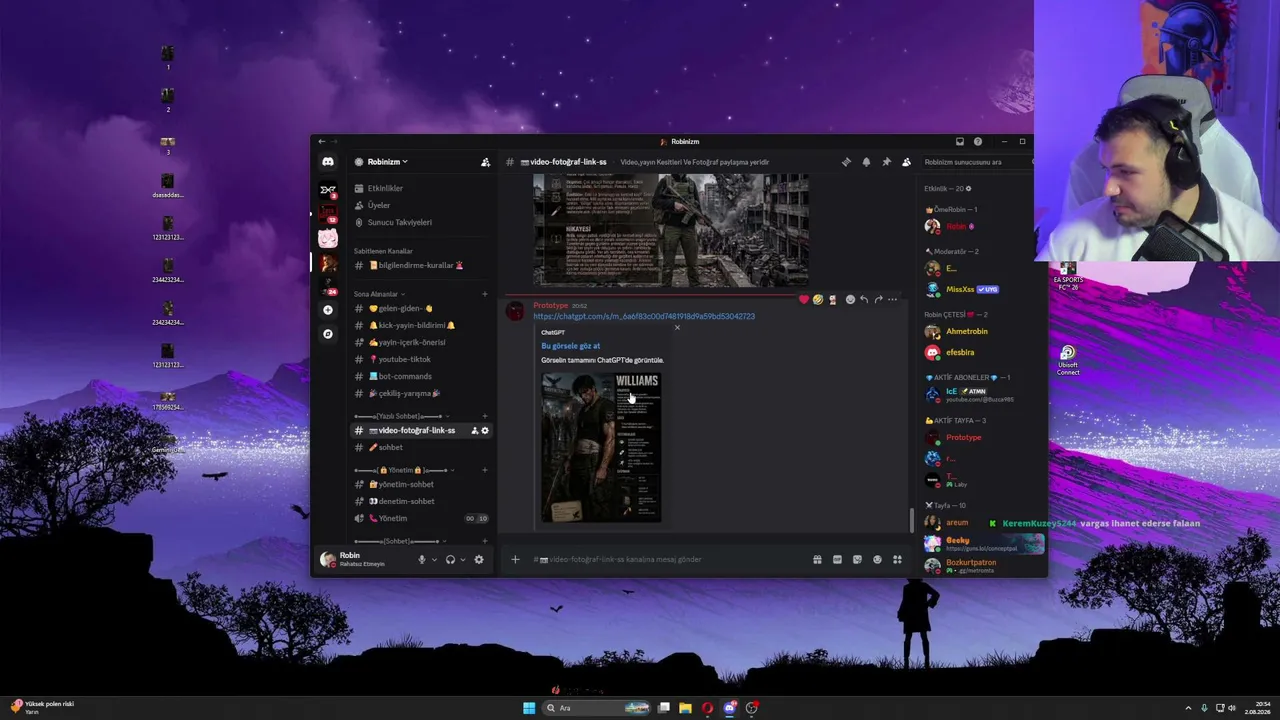Add channel to Sona Alınanlar with plus
This screenshot has height=720, width=1280.
pos(485,294)
